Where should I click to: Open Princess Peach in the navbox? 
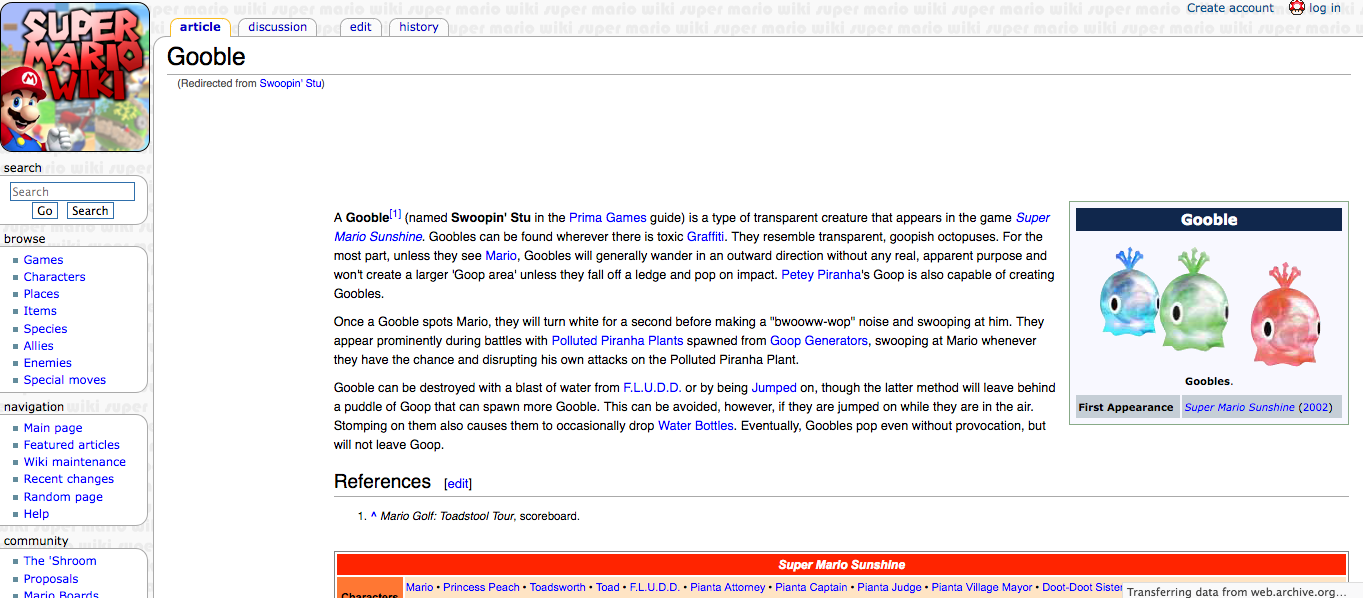tap(482, 587)
